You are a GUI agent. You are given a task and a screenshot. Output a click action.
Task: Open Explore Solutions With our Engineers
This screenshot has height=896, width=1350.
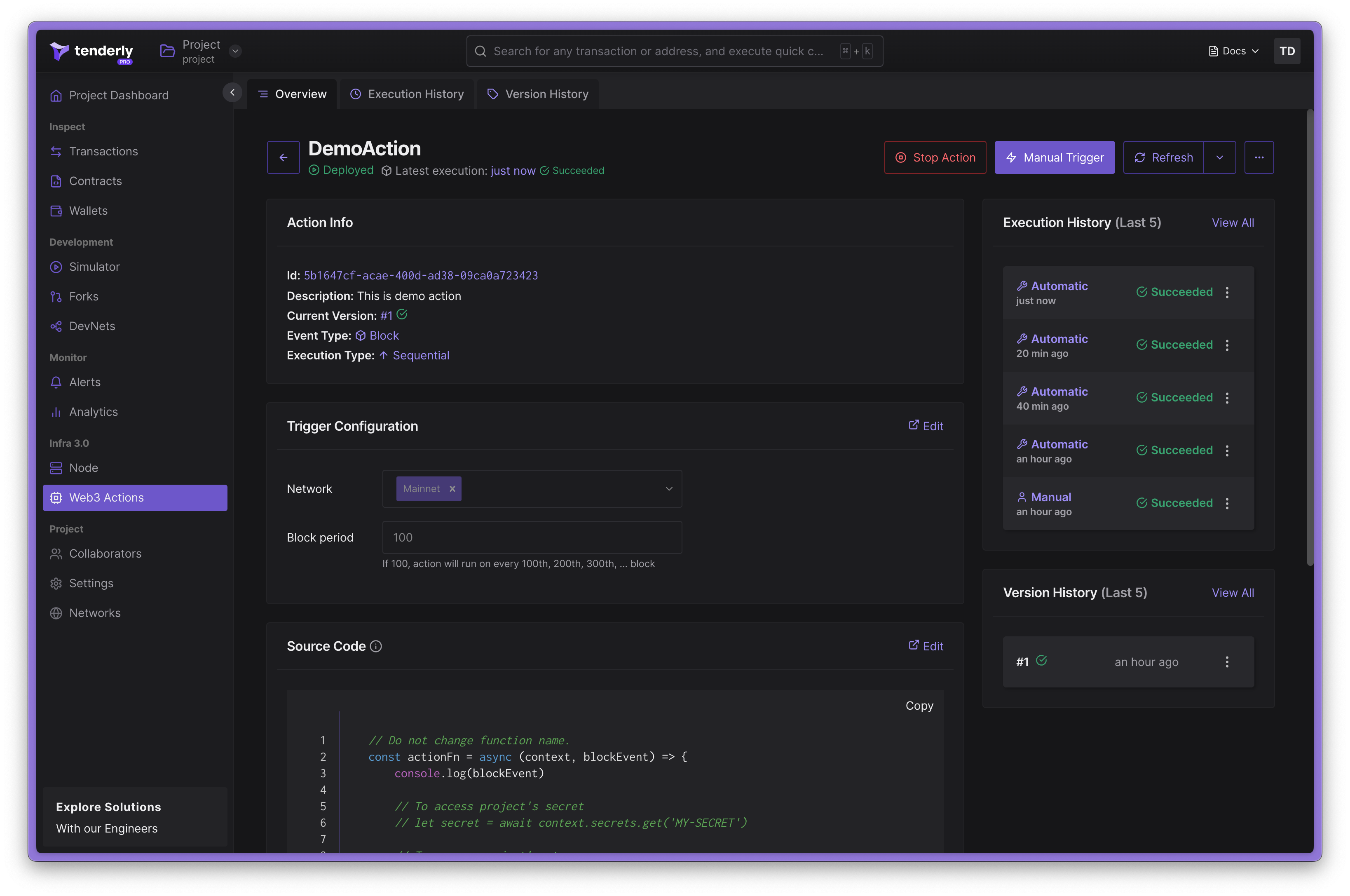click(135, 817)
